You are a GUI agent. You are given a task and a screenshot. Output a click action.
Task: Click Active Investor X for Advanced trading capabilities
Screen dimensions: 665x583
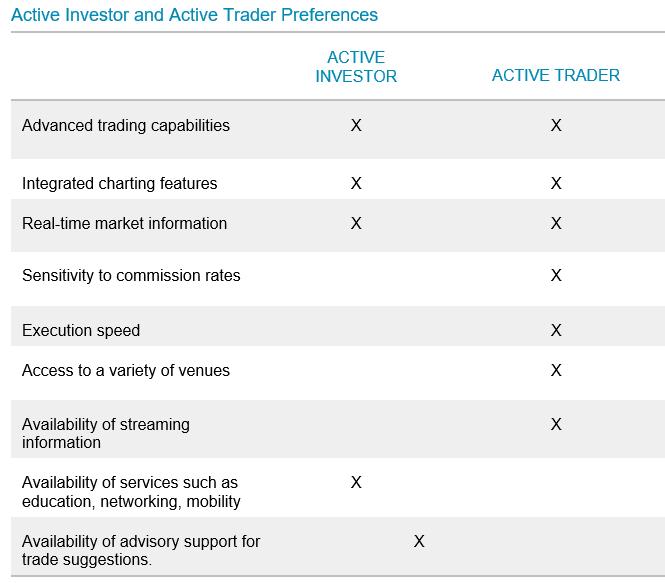[x=356, y=126]
